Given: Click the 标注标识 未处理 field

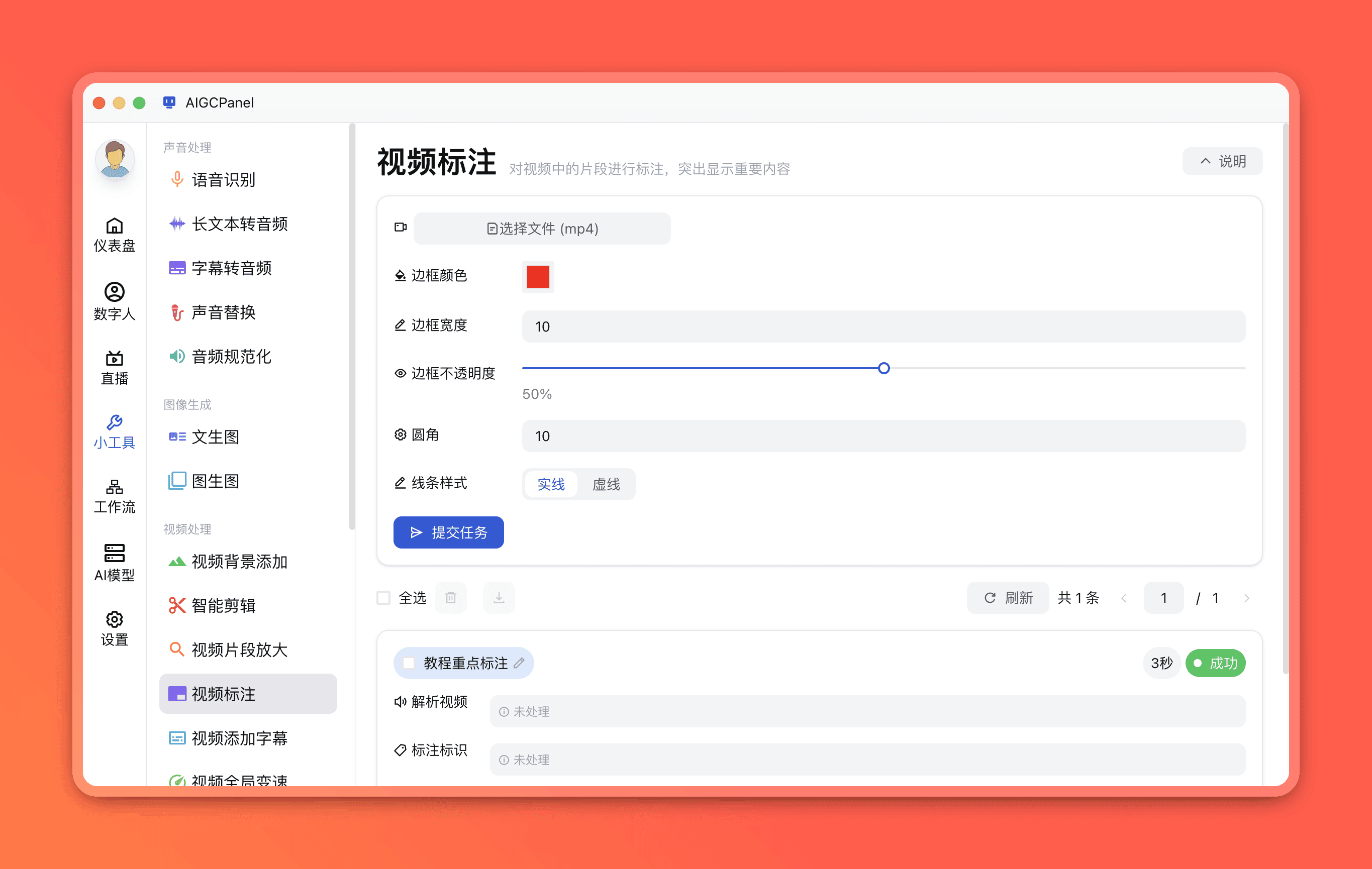Looking at the screenshot, I should (x=868, y=759).
